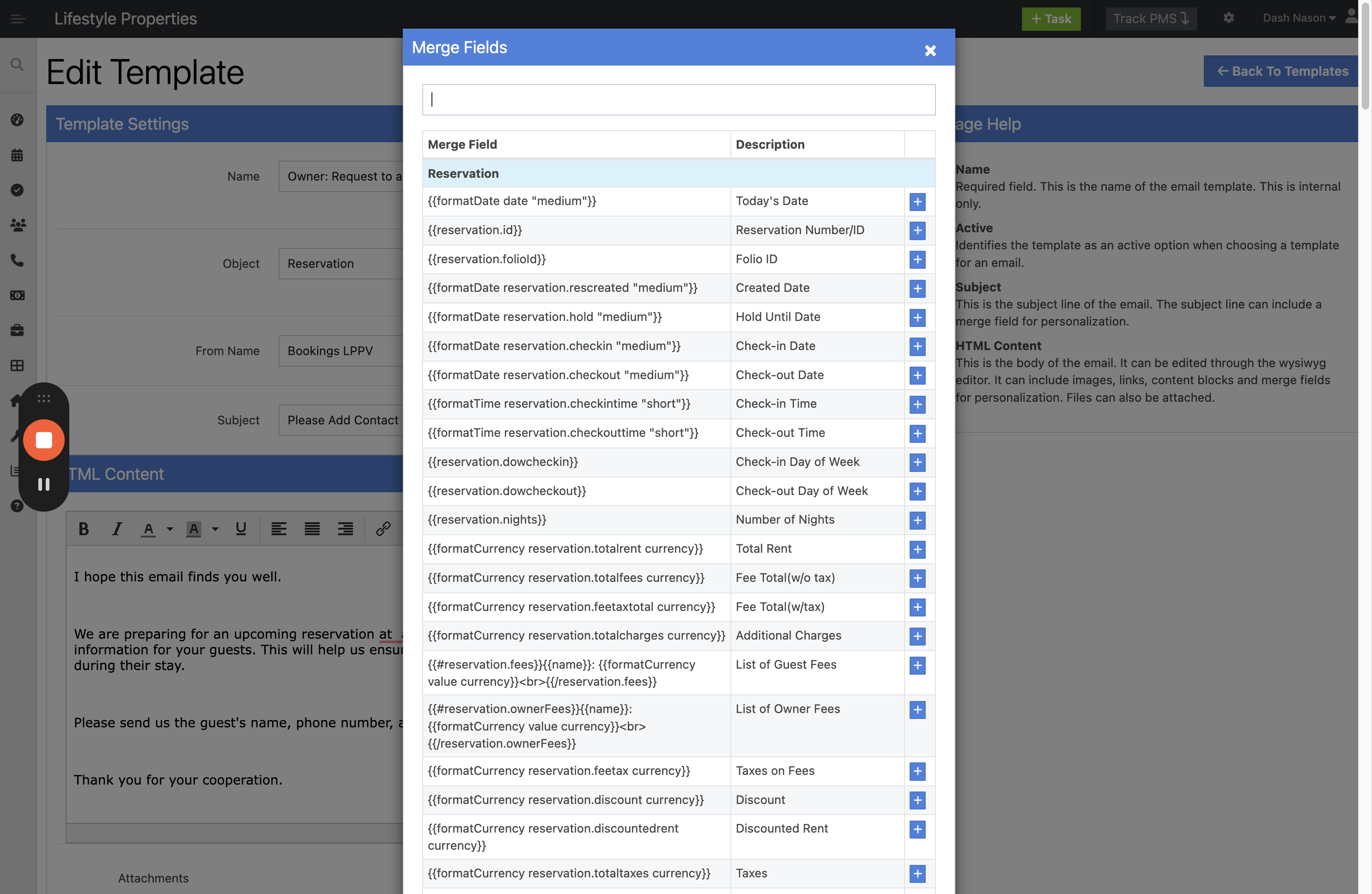
Task: Add Fee Total(w/tax) merge field
Action: click(917, 607)
